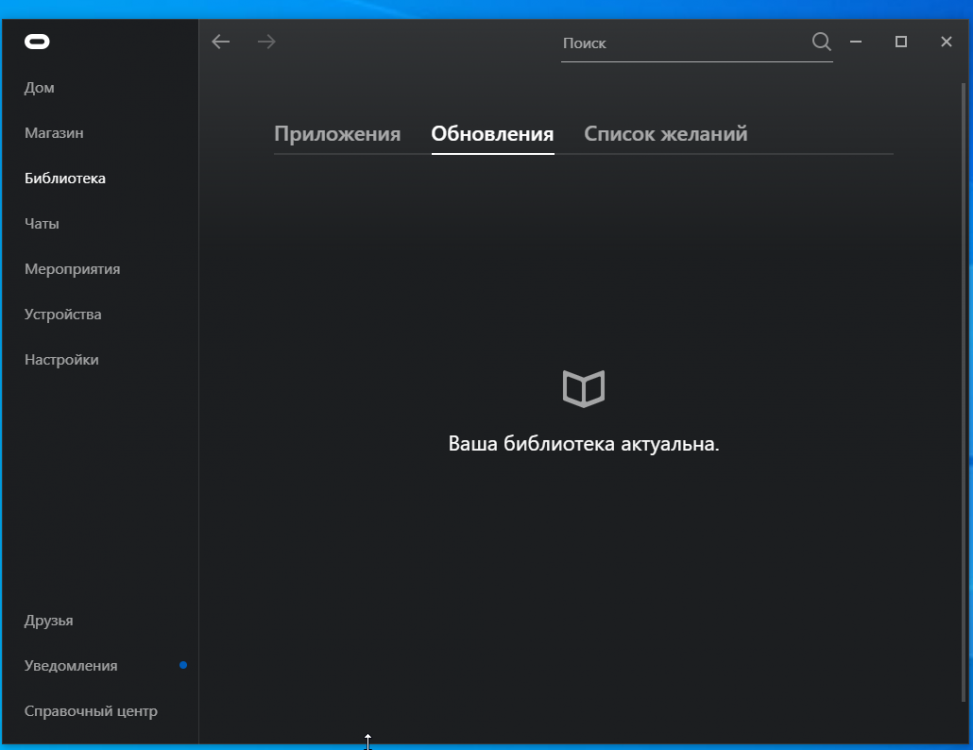Image resolution: width=973 pixels, height=750 pixels.
Task: Open Чаты in the sidebar
Action: [x=42, y=223]
